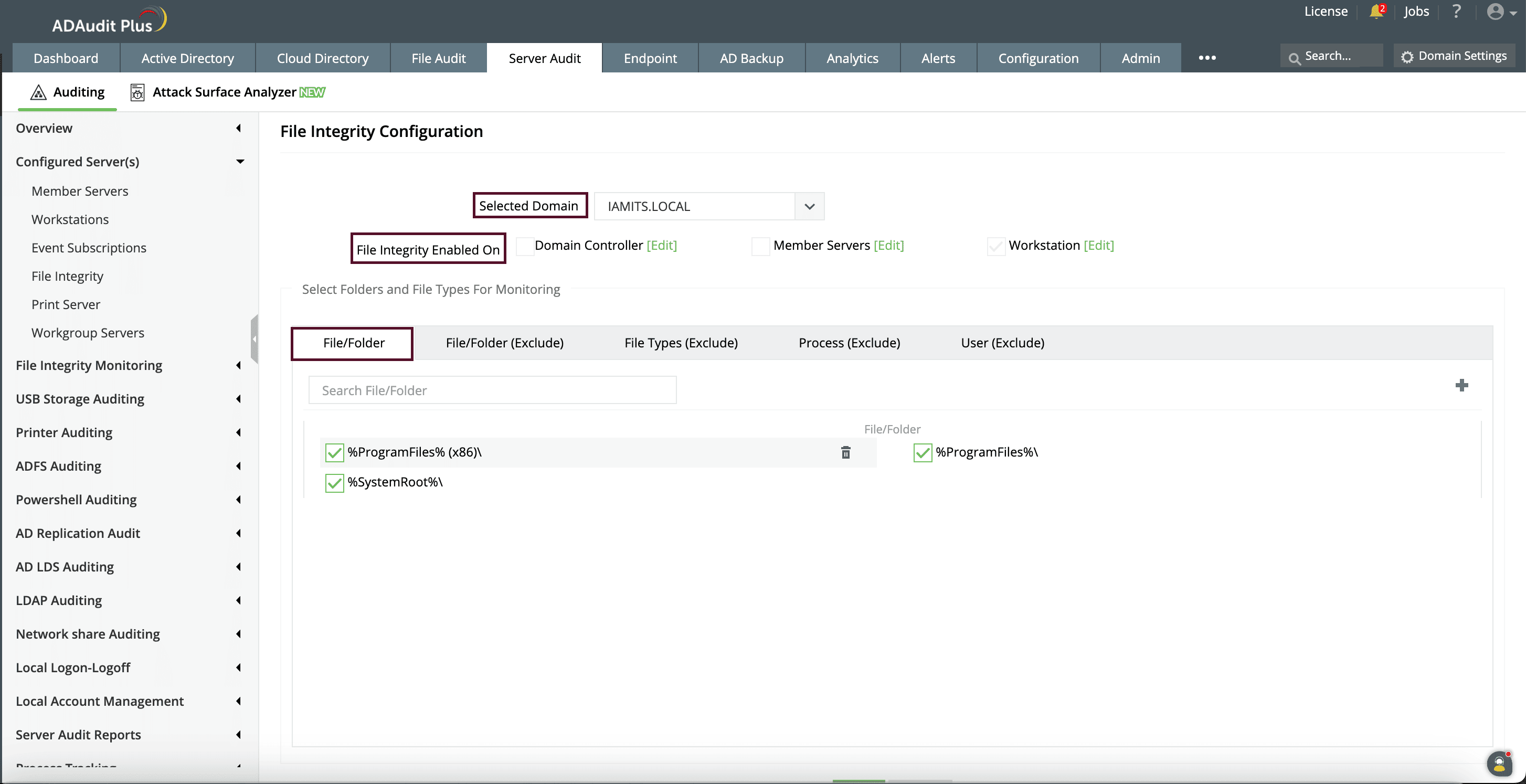
Task: Open the Selected Domain dropdown
Action: [x=809, y=207]
